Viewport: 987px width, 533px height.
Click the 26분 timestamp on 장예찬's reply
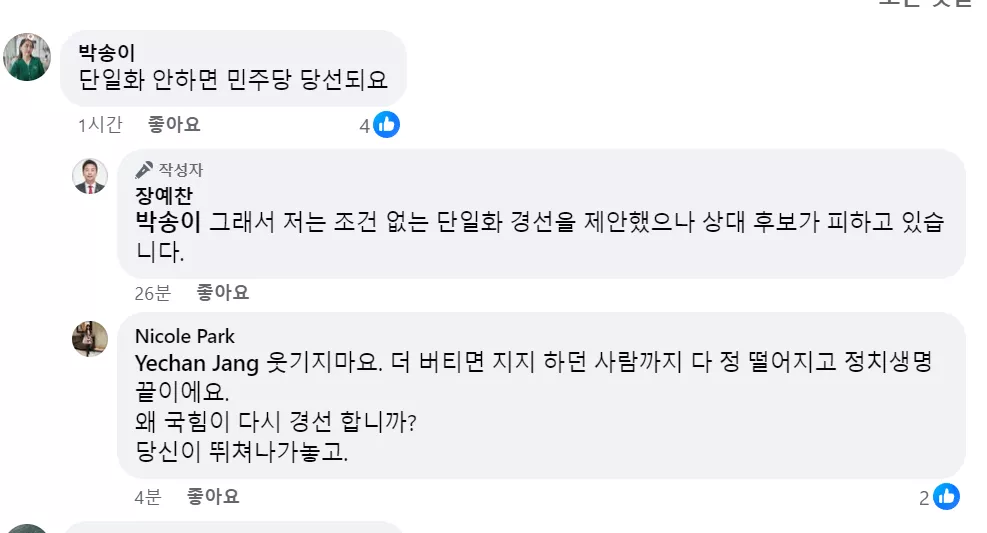[x=153, y=293]
